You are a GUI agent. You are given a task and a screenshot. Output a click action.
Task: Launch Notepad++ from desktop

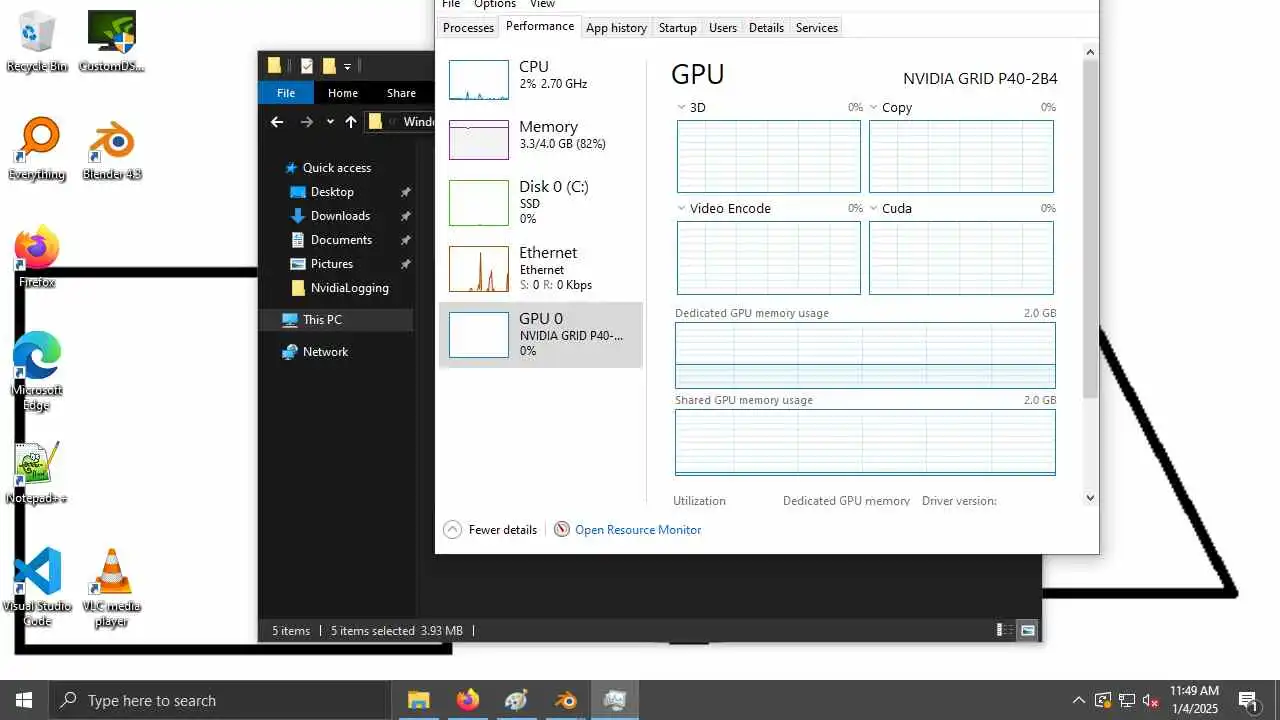(x=37, y=473)
